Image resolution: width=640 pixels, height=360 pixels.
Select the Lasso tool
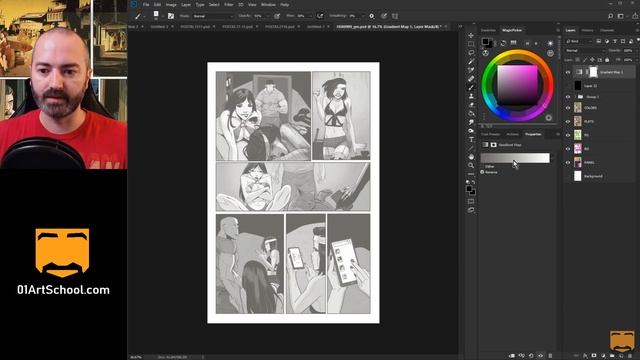point(471,53)
